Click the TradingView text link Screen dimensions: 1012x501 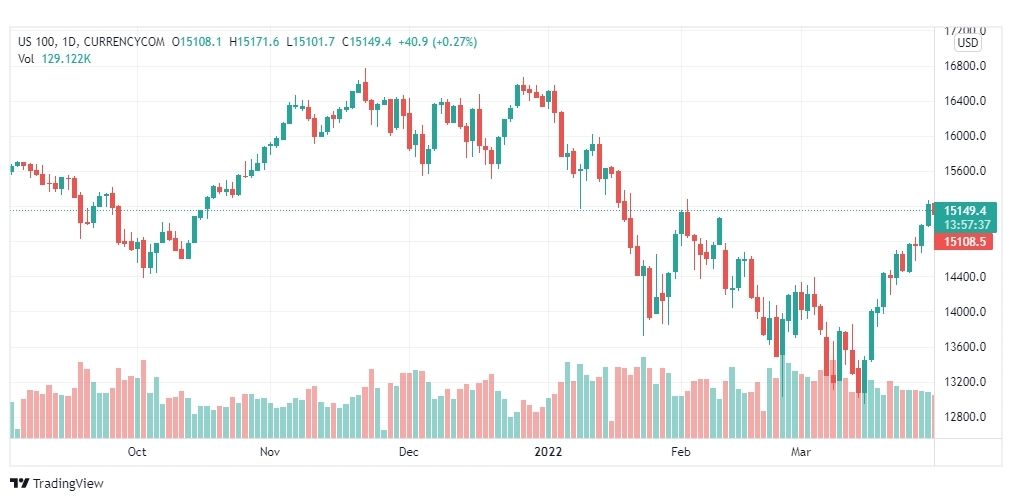coord(68,484)
